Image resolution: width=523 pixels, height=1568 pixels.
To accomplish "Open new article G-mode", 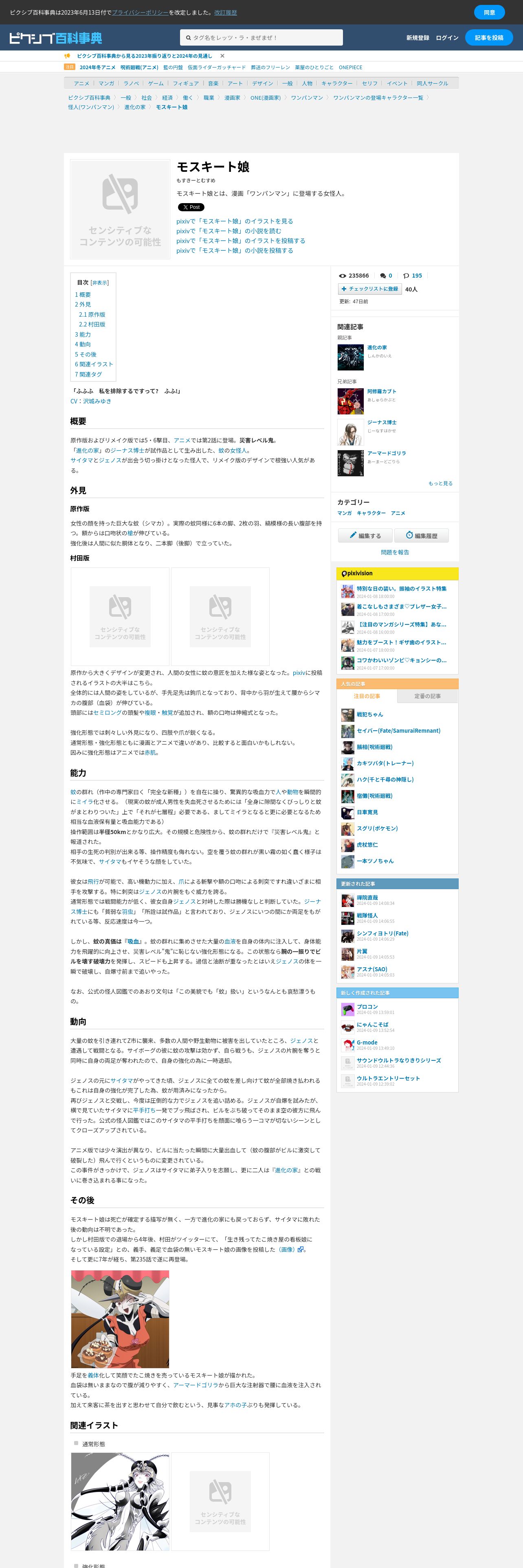I will (367, 1043).
